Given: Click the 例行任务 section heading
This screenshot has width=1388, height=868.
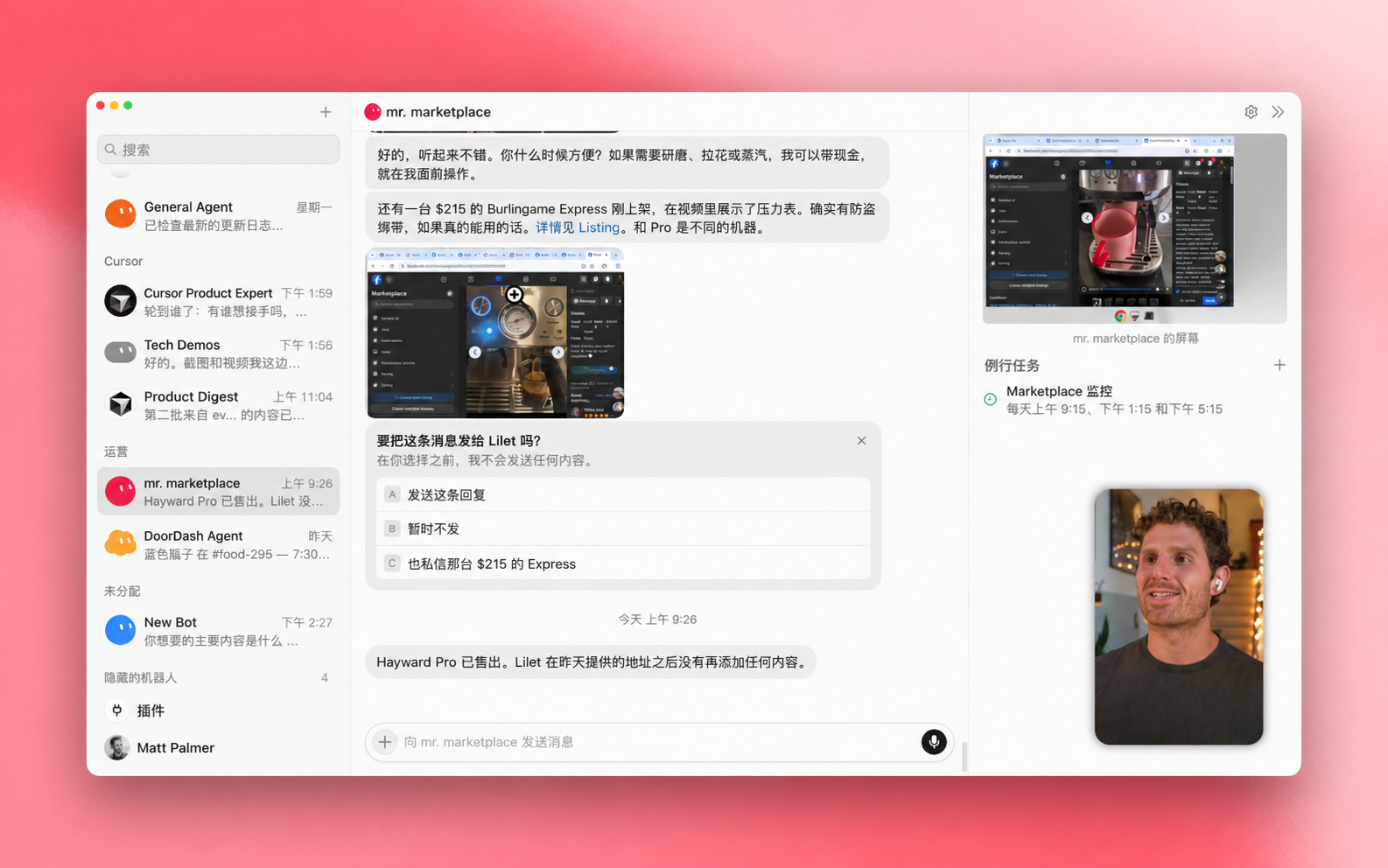Looking at the screenshot, I should [1012, 366].
